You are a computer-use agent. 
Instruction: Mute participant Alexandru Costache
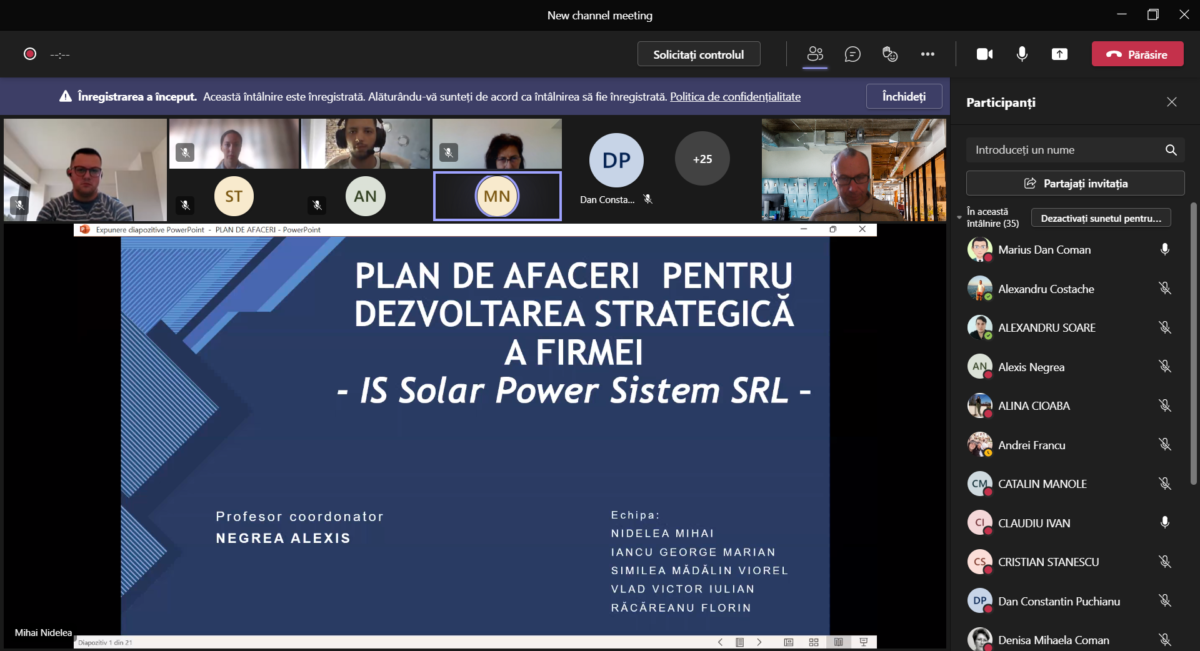tap(1164, 289)
